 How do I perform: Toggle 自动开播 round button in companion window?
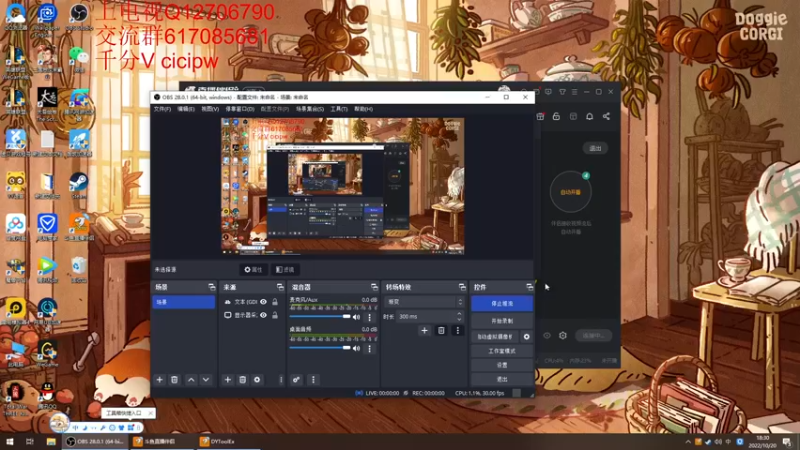pyautogui.click(x=570, y=192)
